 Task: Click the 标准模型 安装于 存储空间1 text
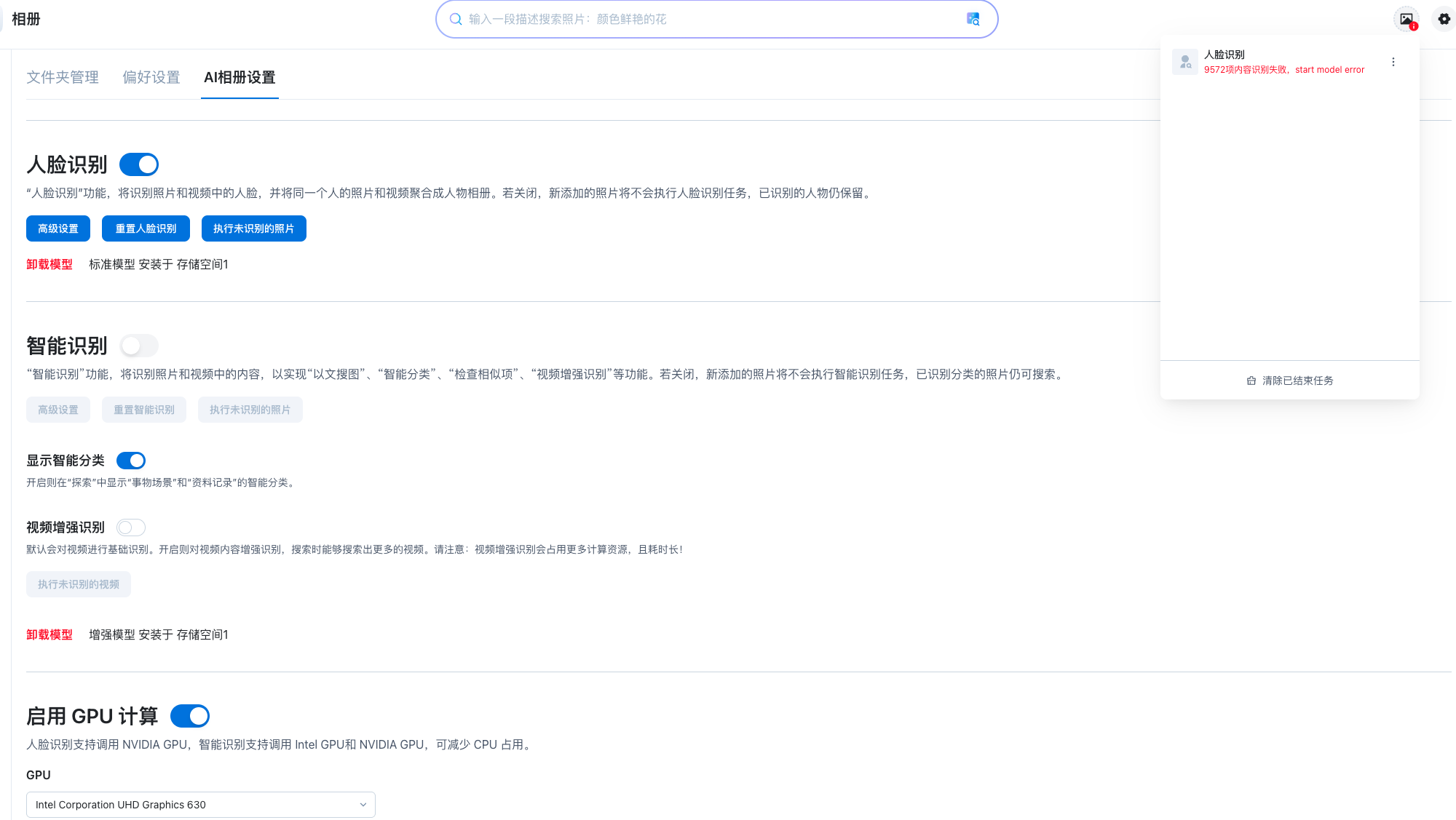(x=159, y=264)
